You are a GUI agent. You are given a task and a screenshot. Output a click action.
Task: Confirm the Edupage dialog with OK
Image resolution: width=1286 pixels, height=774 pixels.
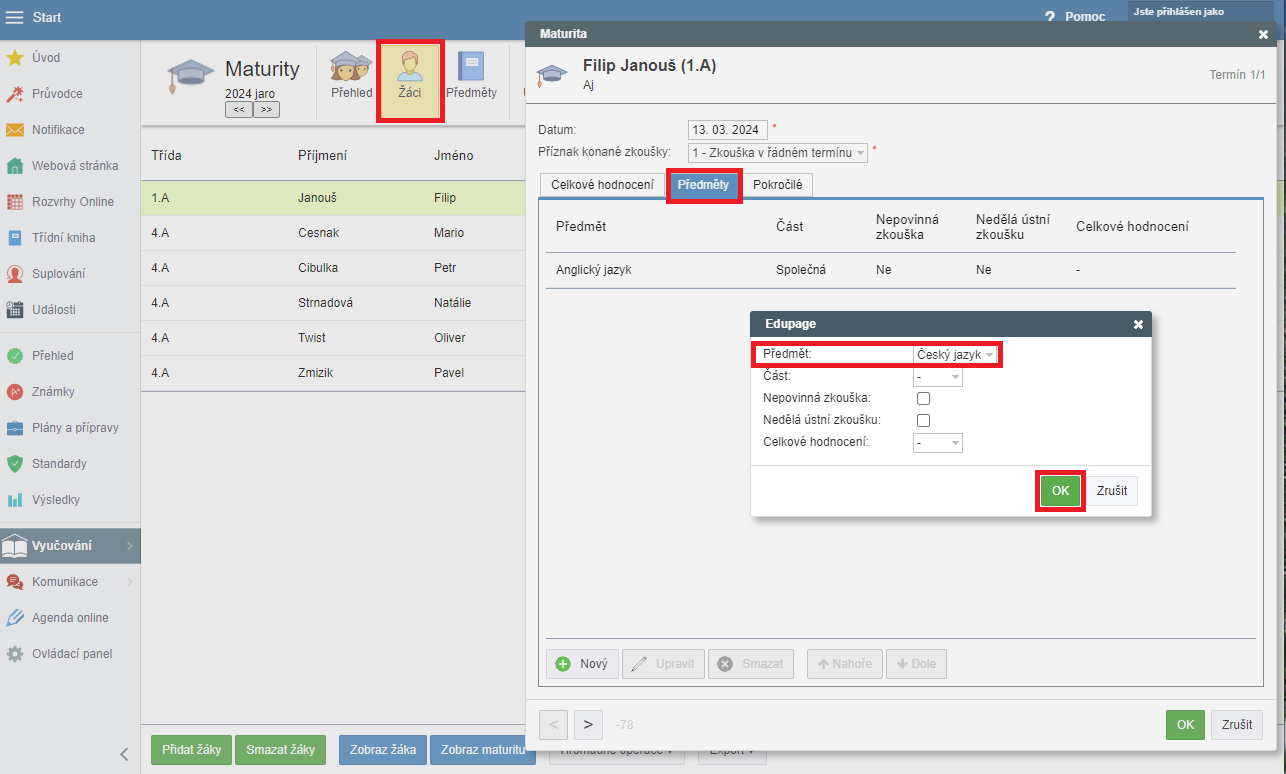click(1060, 491)
